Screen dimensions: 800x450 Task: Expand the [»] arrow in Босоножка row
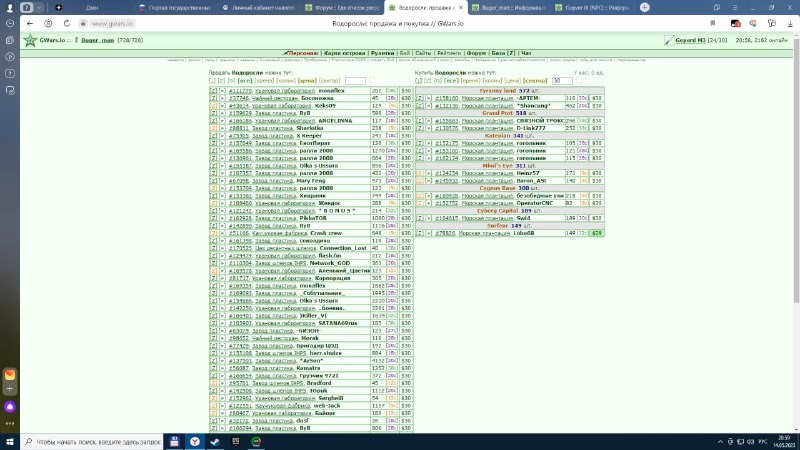coord(222,98)
